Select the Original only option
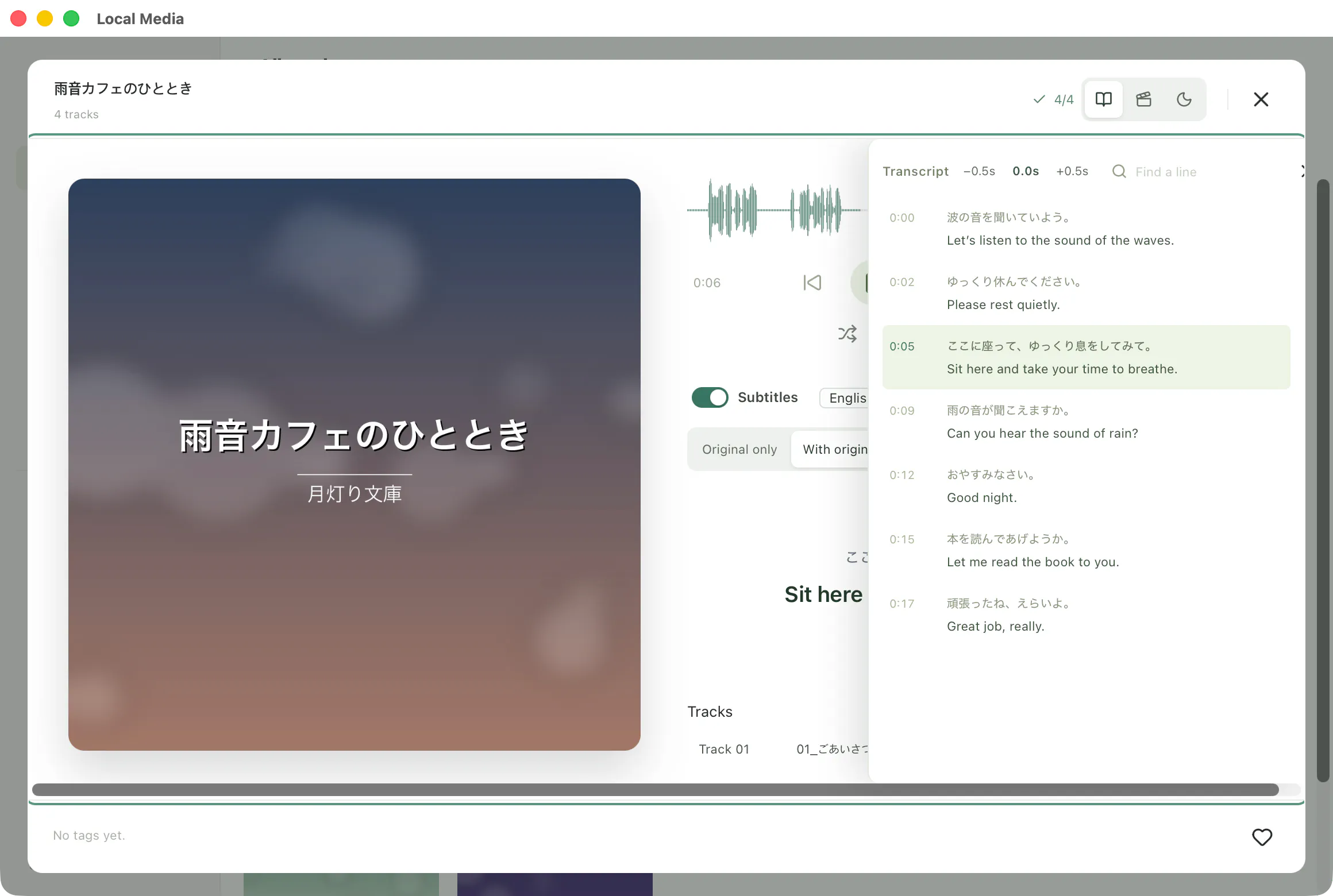Image resolution: width=1333 pixels, height=896 pixels. pyautogui.click(x=739, y=449)
